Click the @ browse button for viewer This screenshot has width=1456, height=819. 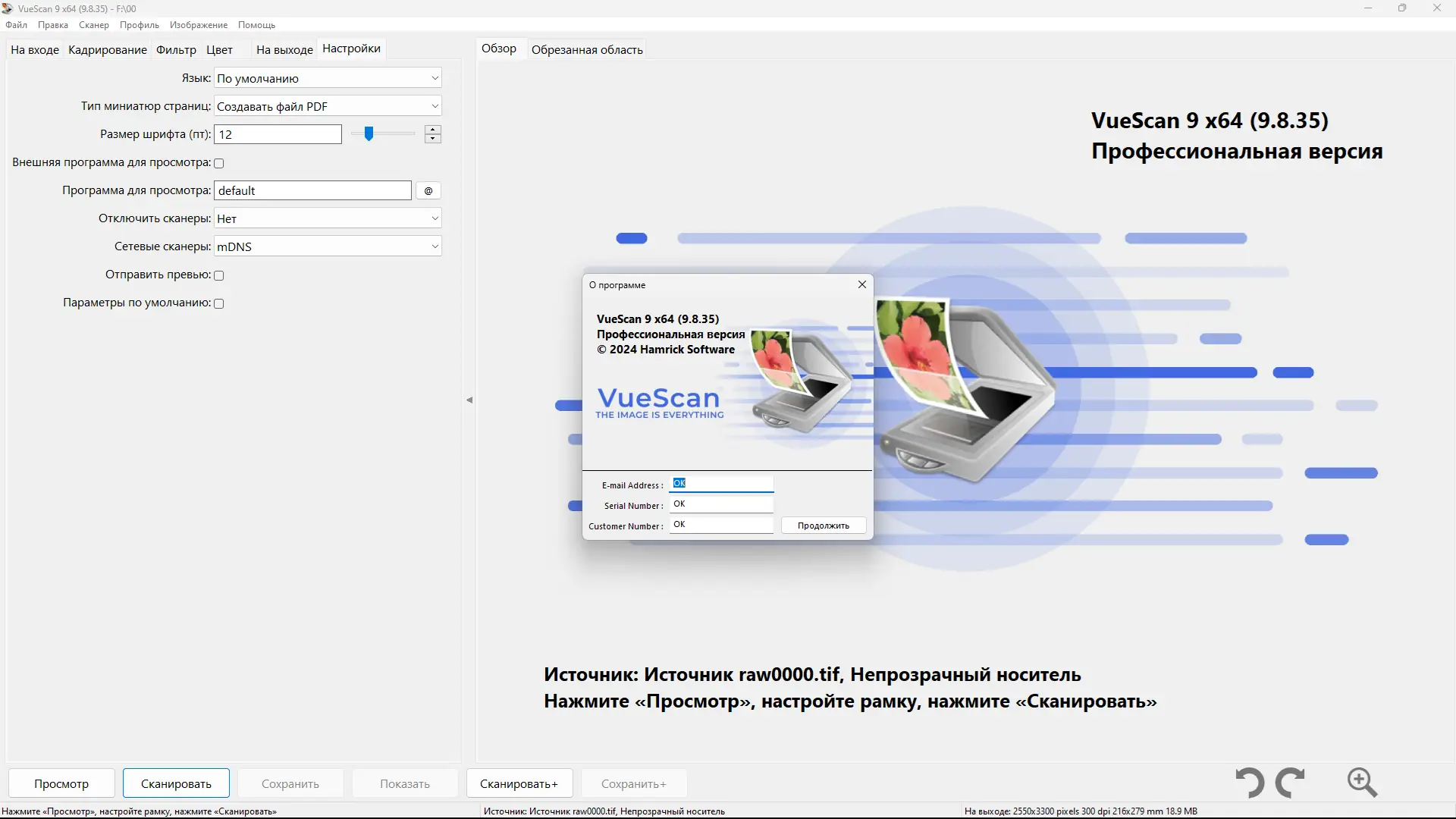(428, 191)
